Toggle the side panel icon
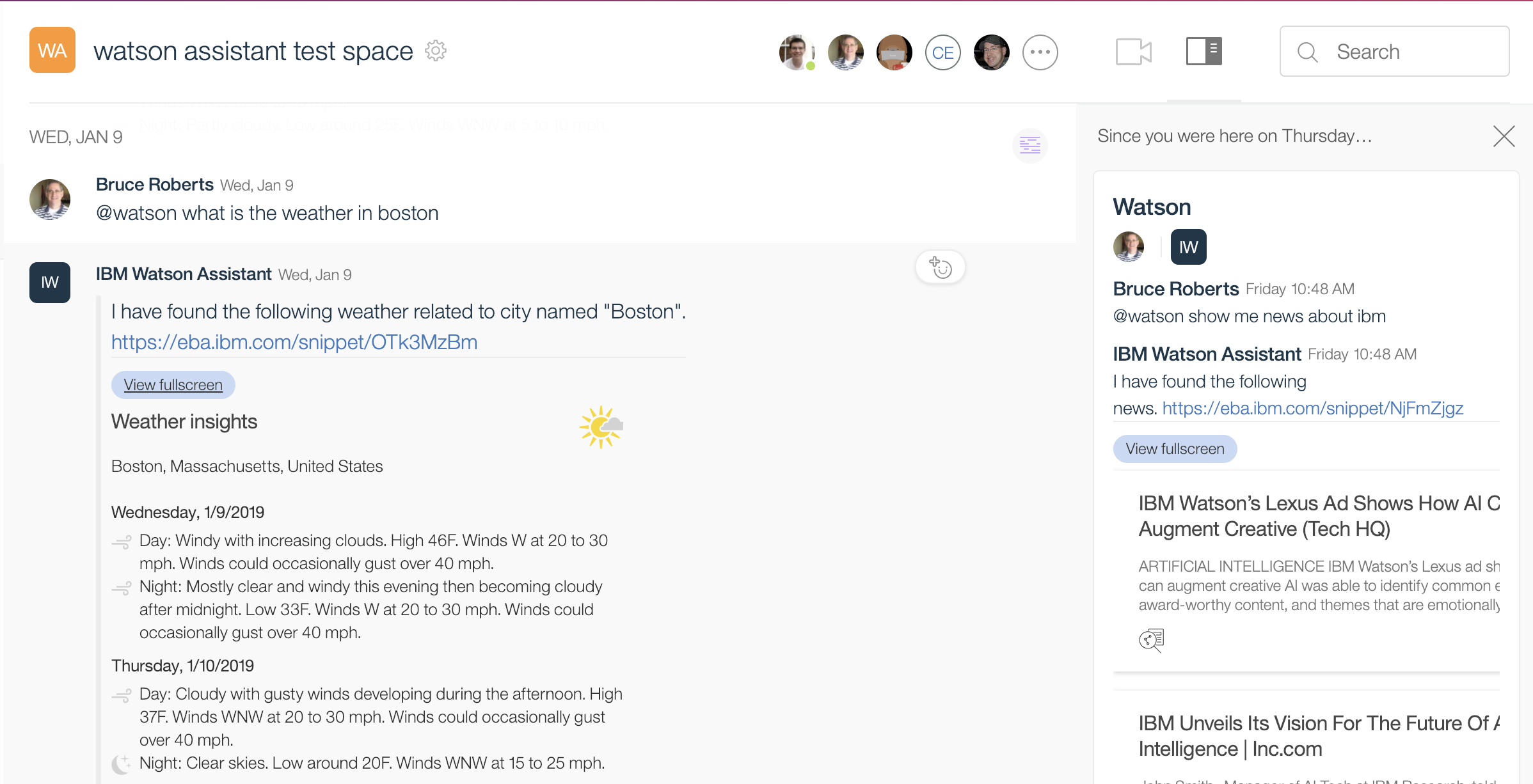Screen dimensions: 1533x784 click(1203, 51)
